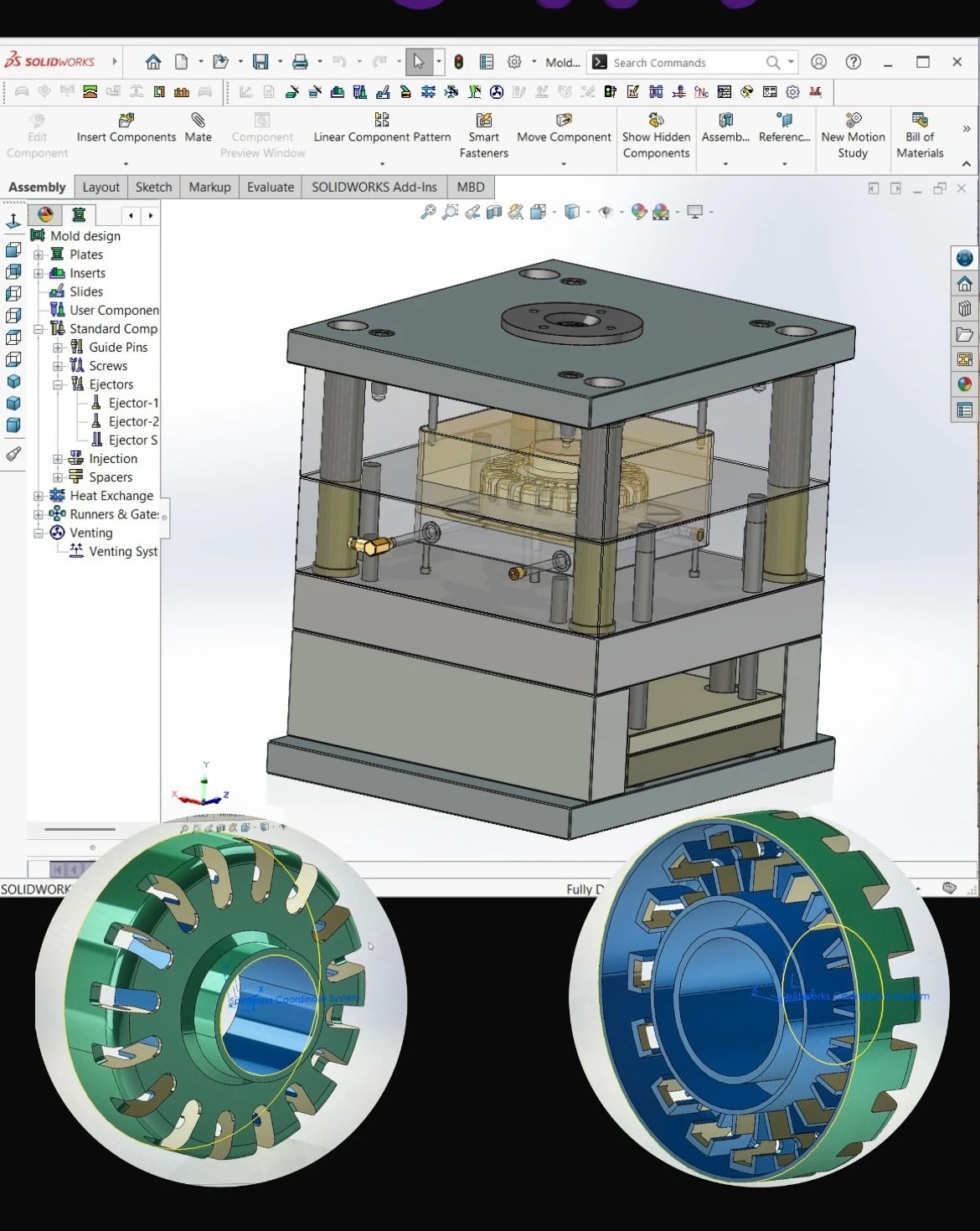Image resolution: width=980 pixels, height=1231 pixels.
Task: Open Bill of Materials
Action: (x=919, y=121)
